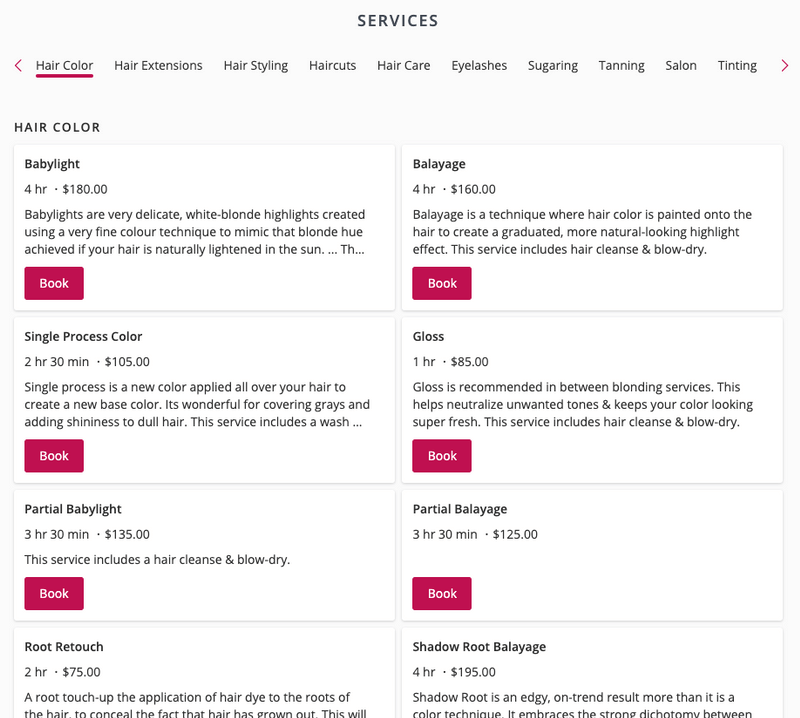Switch to the Tanning tab
This screenshot has height=718, width=800.
click(x=621, y=66)
